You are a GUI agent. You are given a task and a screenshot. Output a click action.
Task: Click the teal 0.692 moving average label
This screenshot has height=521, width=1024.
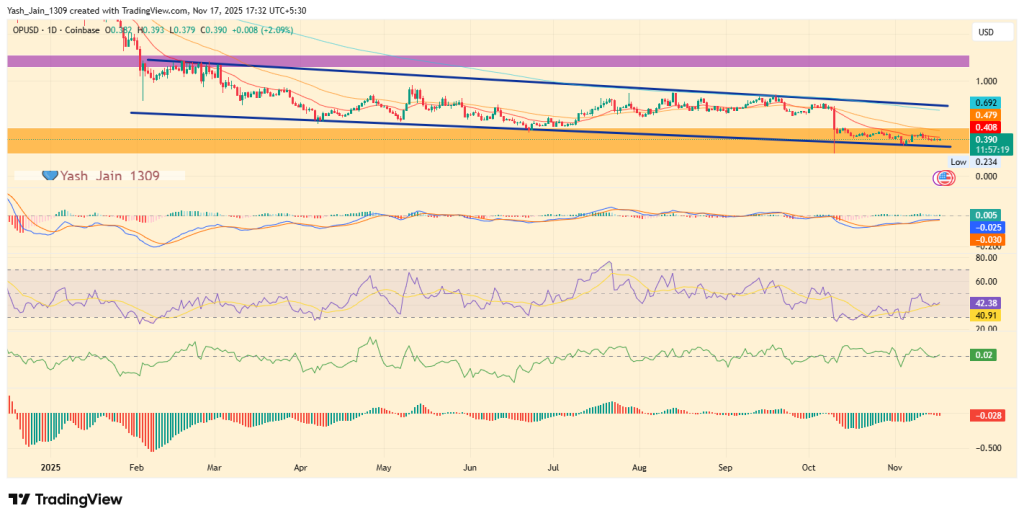point(984,103)
